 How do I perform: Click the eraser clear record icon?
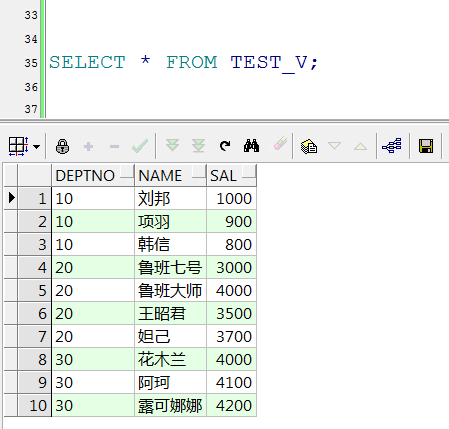pyautogui.click(x=280, y=143)
